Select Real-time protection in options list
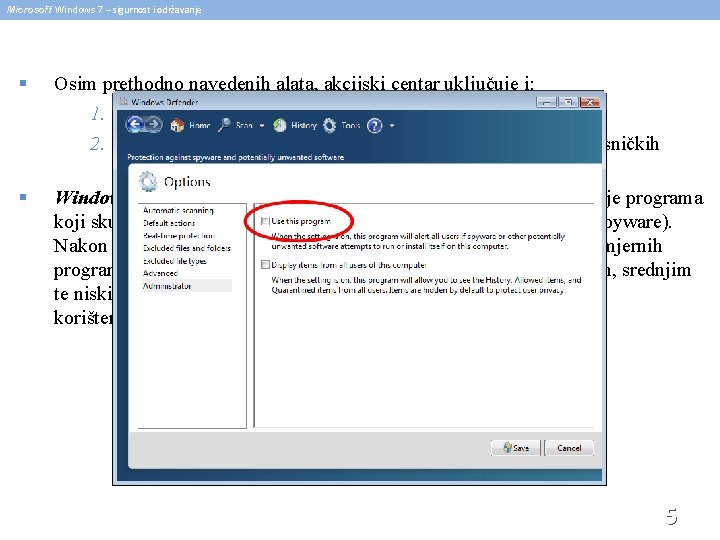The height and width of the screenshot is (540, 720). coord(179,236)
